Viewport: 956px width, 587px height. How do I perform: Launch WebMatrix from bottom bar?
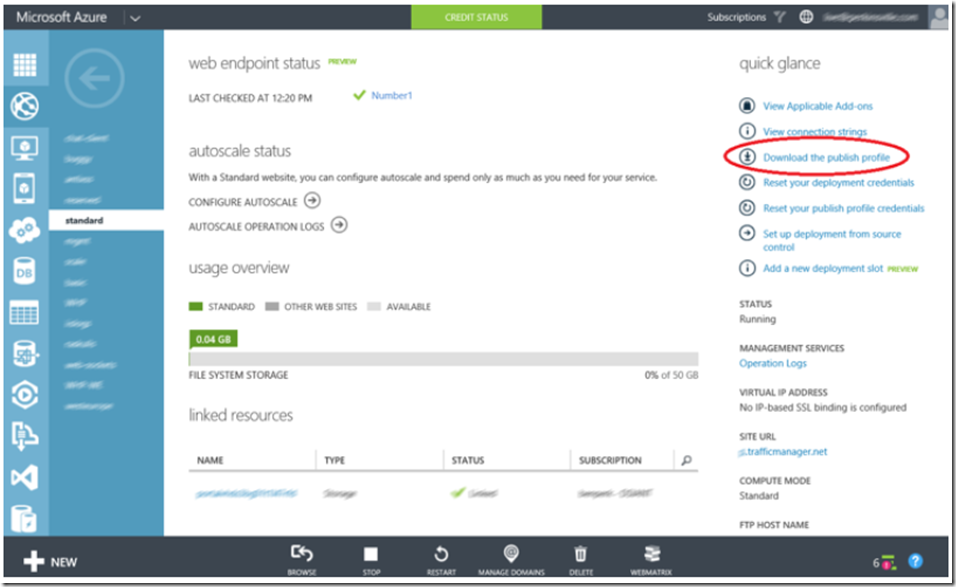[x=651, y=560]
